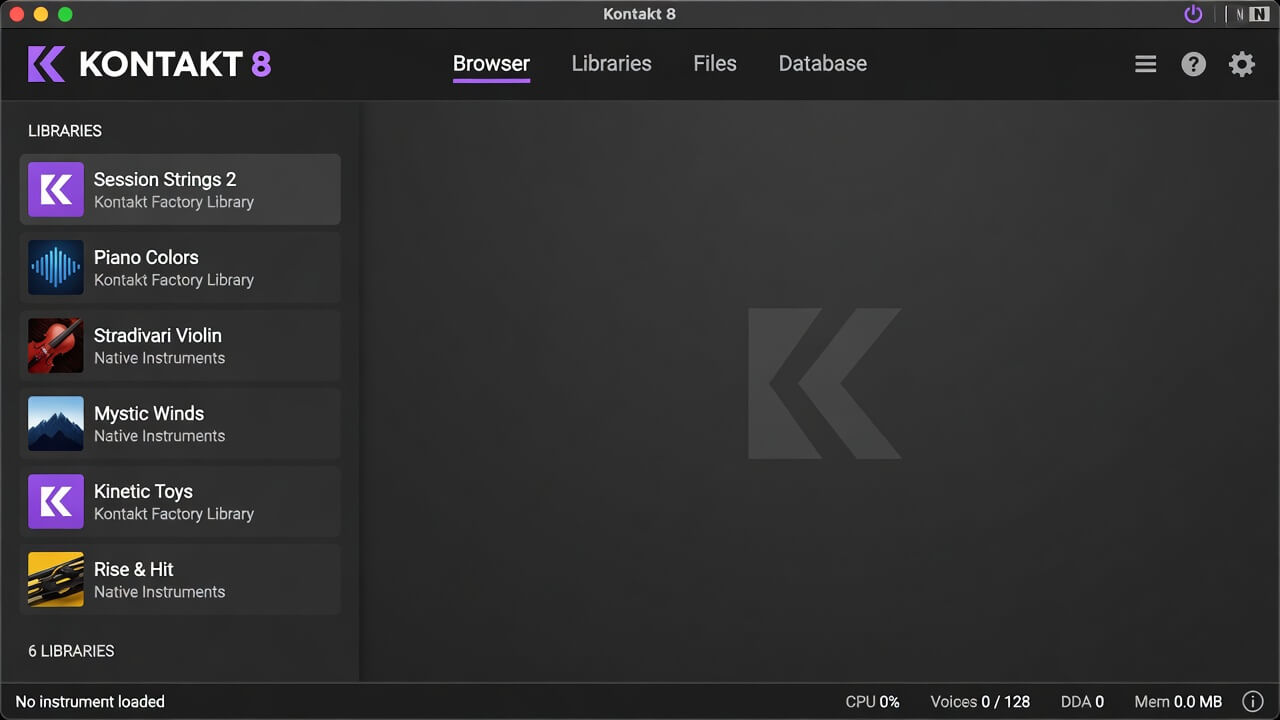Click Kontakt Factory Library subtitle under Session Strings 2
The image size is (1280, 720).
[x=174, y=202]
